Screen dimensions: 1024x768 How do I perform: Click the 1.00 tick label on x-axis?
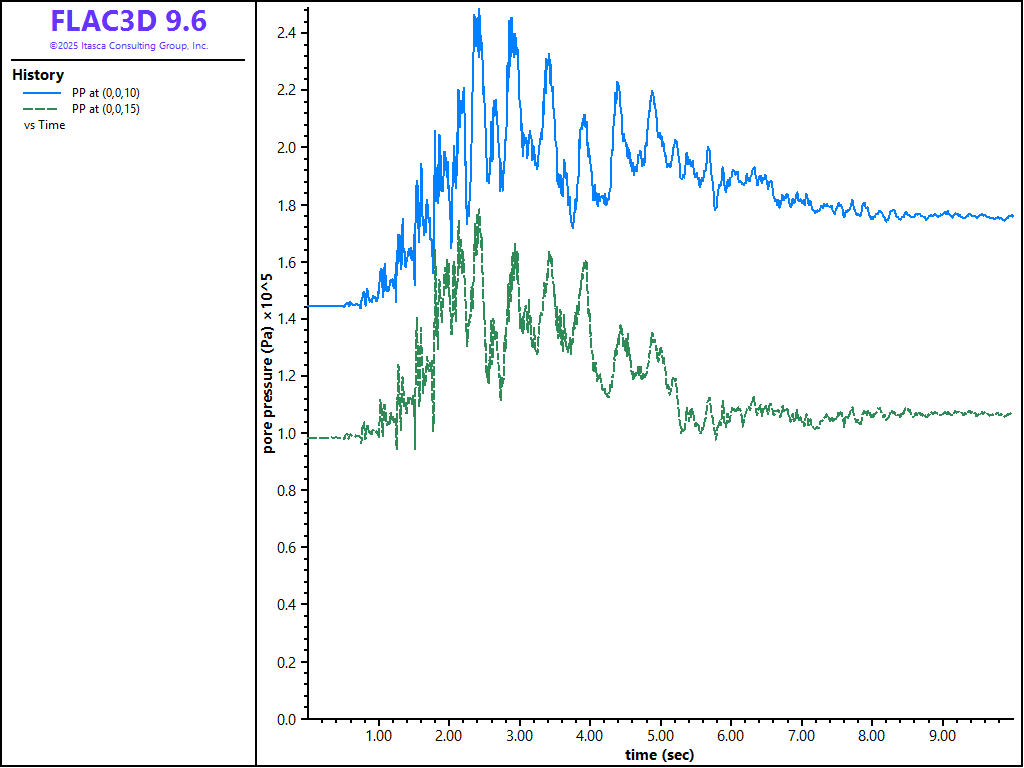378,736
